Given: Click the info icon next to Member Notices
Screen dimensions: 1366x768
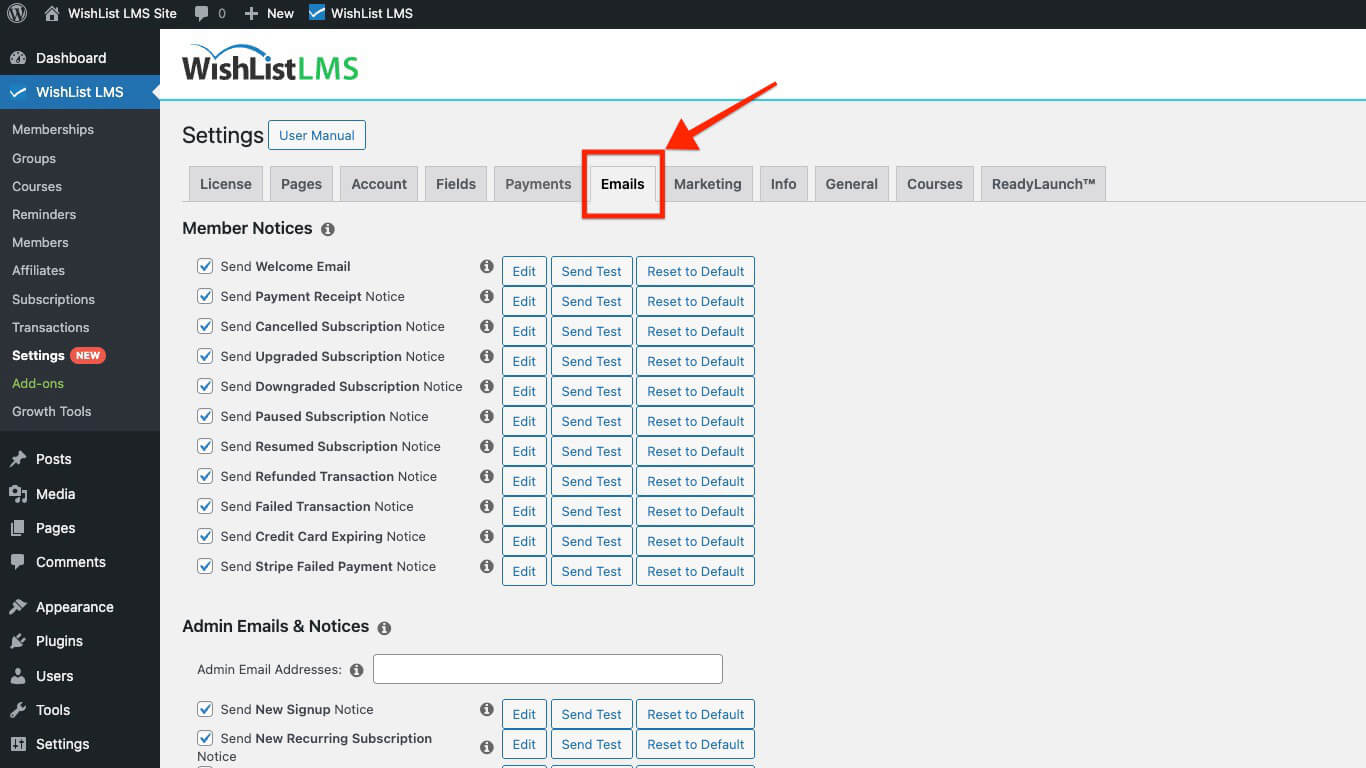Looking at the screenshot, I should point(327,230).
